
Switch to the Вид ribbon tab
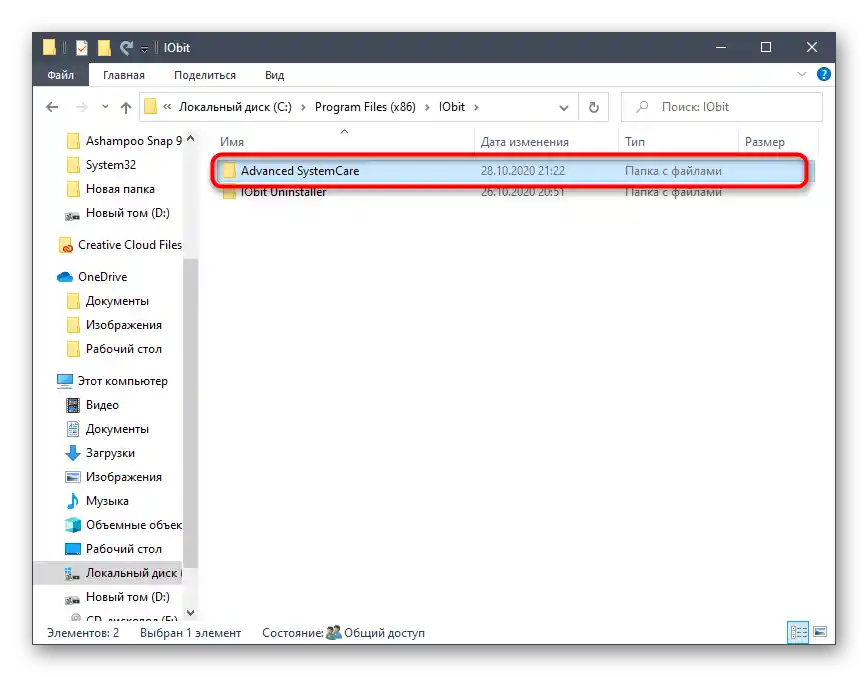[274, 75]
